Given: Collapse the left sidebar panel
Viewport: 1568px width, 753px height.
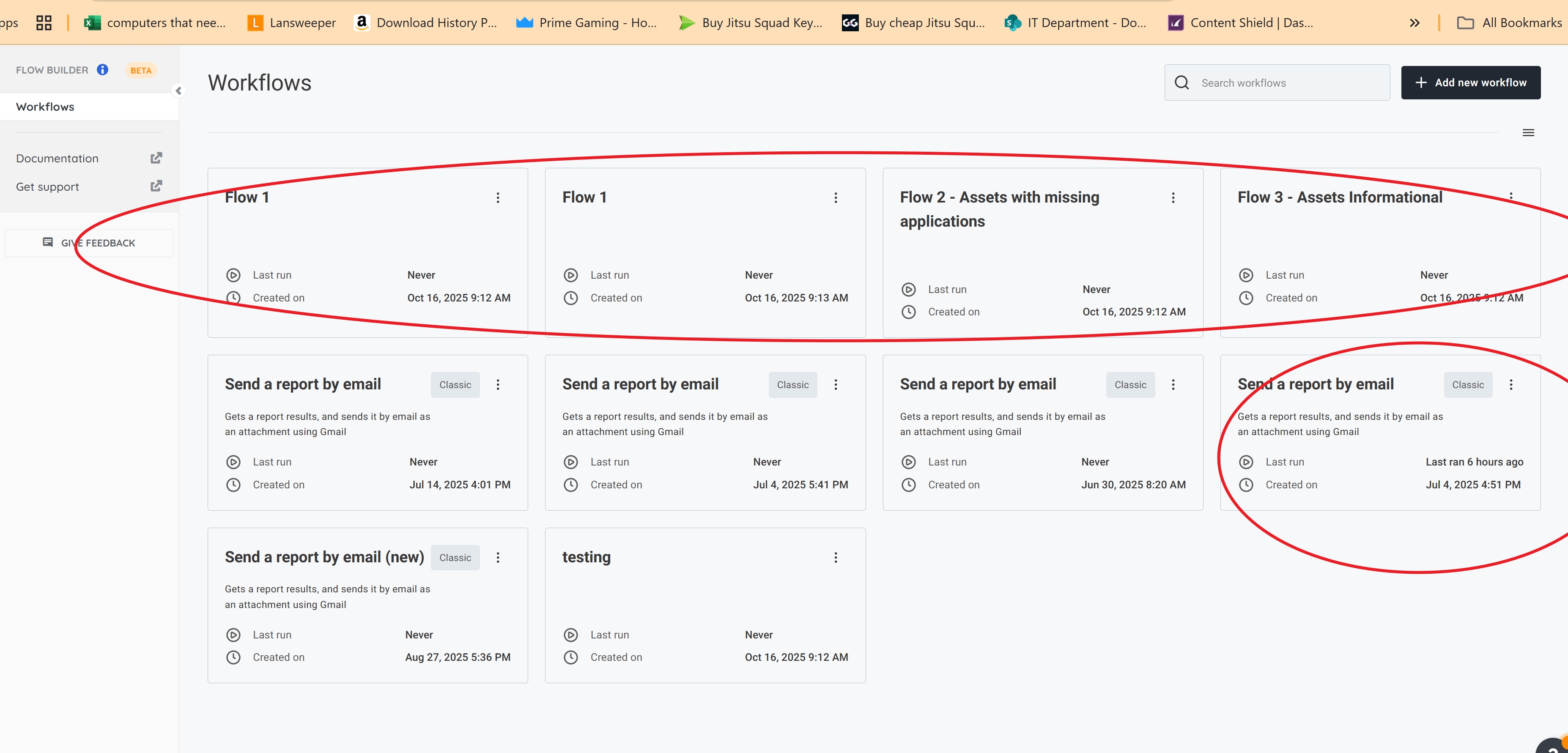Looking at the screenshot, I should pos(178,91).
